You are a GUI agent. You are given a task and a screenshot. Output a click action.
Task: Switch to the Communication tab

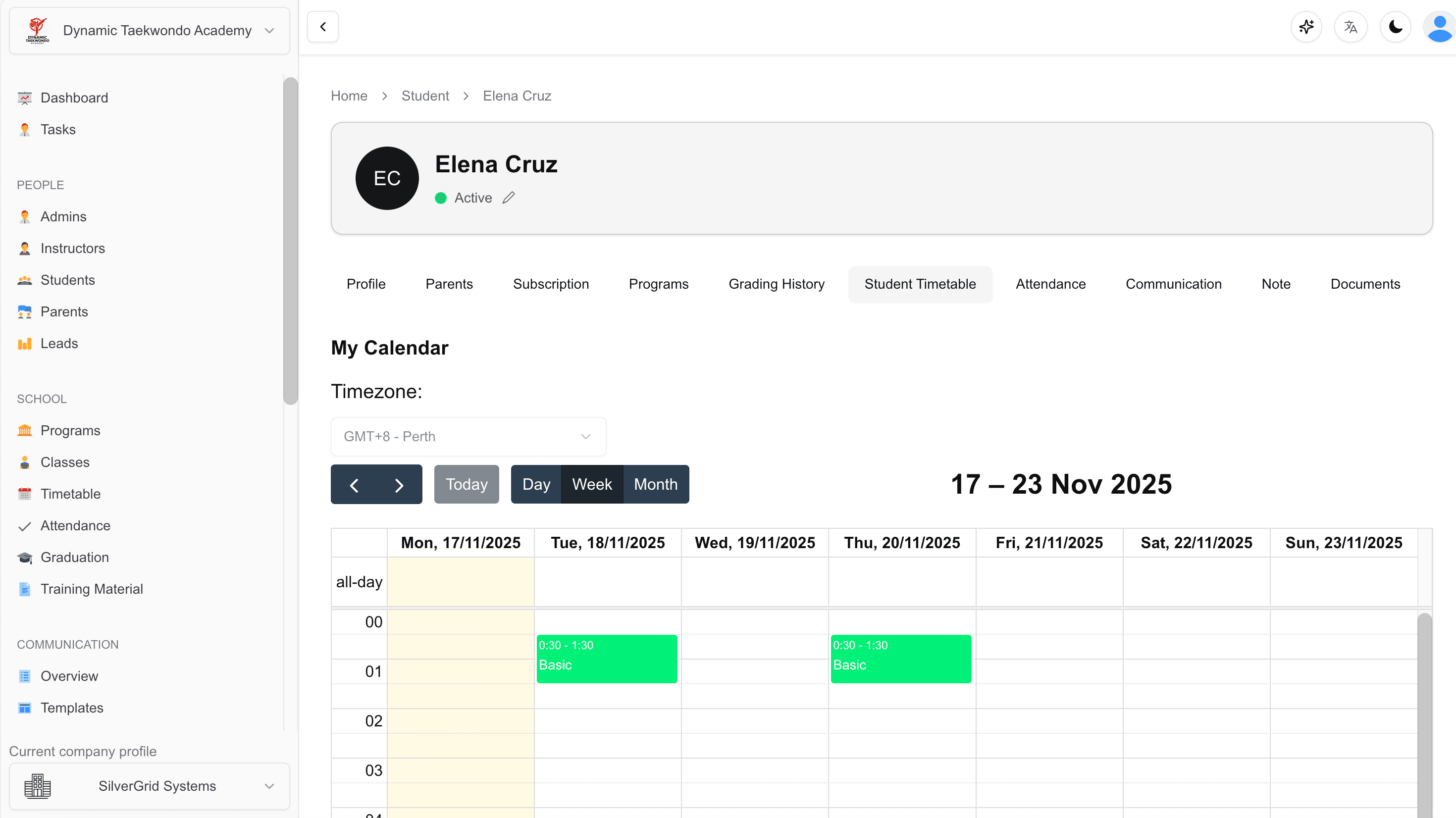(1173, 284)
